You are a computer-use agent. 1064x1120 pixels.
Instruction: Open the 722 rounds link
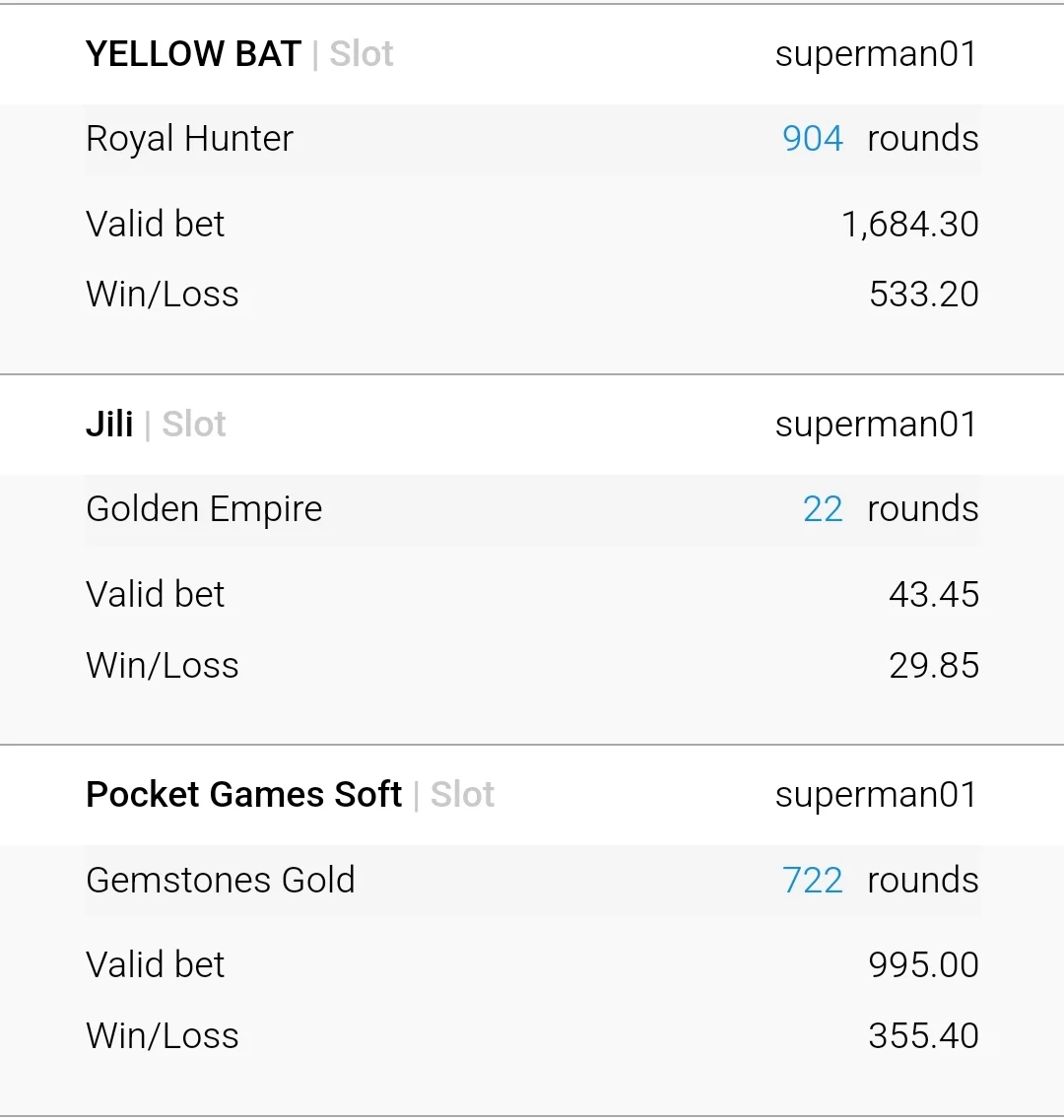813,880
